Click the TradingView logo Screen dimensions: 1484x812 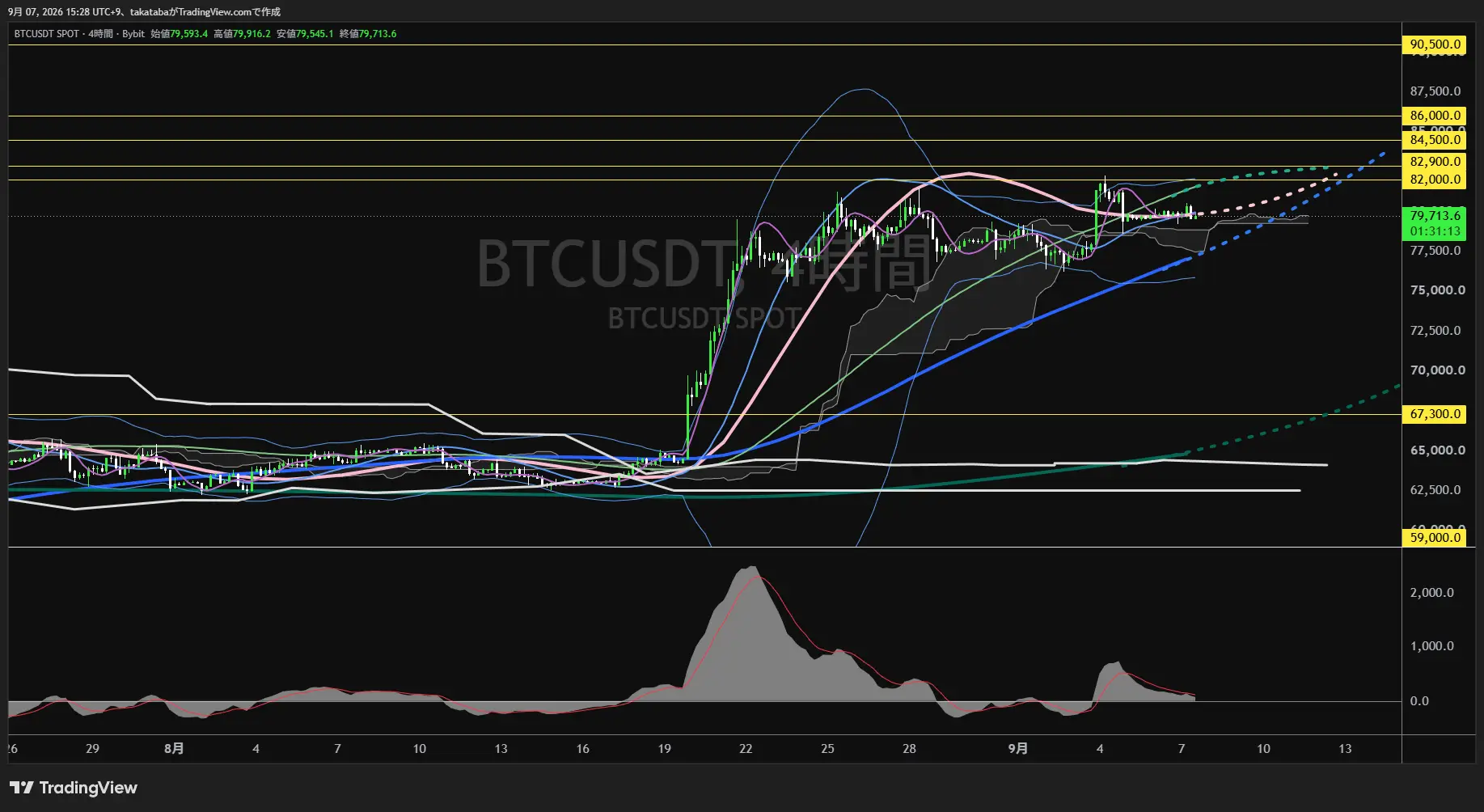tap(74, 788)
